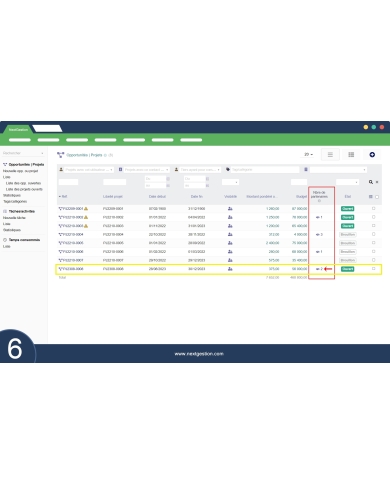
Task: Click the add new project plus icon
Action: [x=372, y=155]
